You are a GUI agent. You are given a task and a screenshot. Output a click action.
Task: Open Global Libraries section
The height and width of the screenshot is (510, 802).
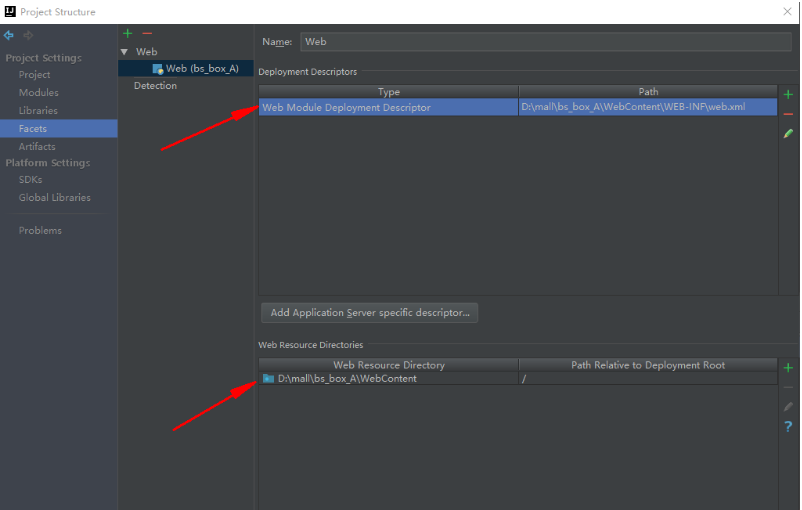pos(54,197)
